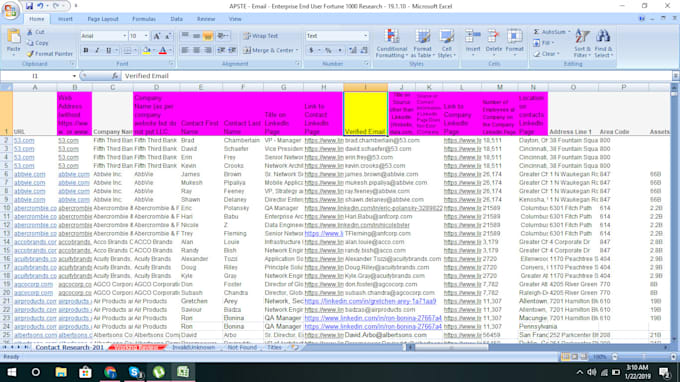Click the Office button logo
This screenshot has height=382, width=680.
pos(10,10)
